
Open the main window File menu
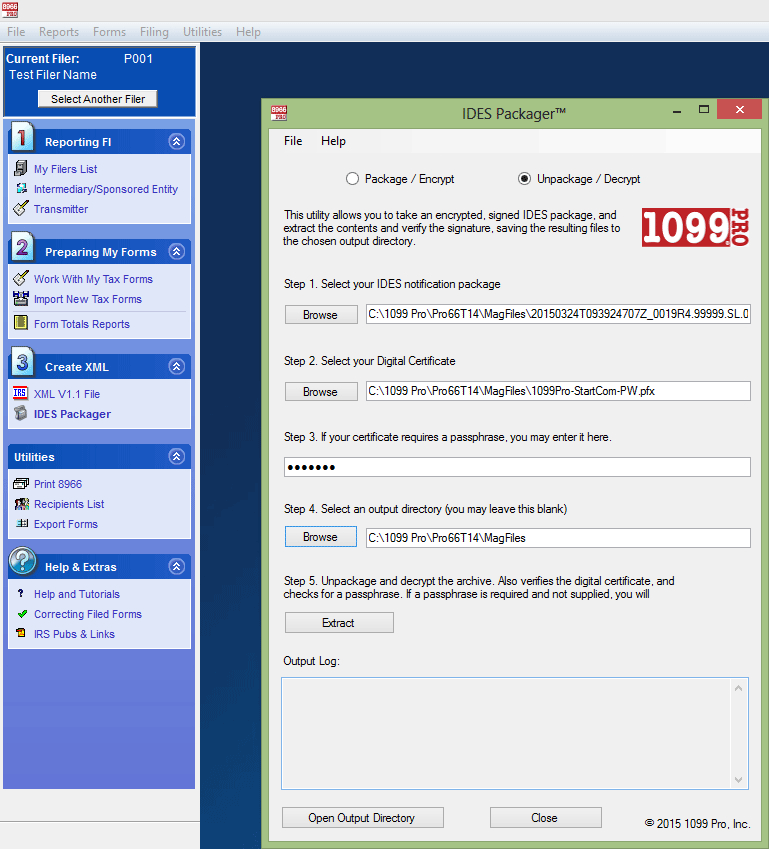tap(16, 32)
